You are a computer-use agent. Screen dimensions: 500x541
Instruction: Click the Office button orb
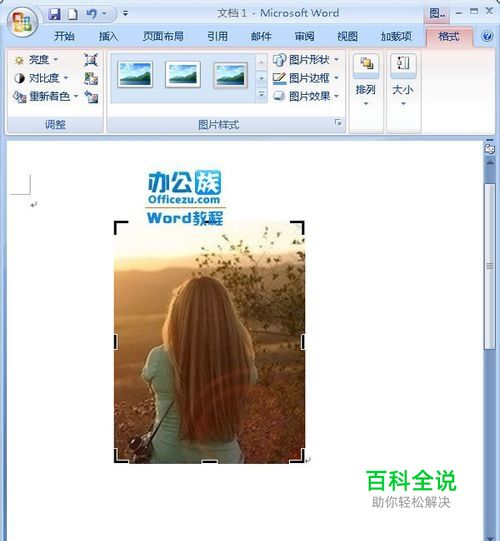(x=22, y=21)
